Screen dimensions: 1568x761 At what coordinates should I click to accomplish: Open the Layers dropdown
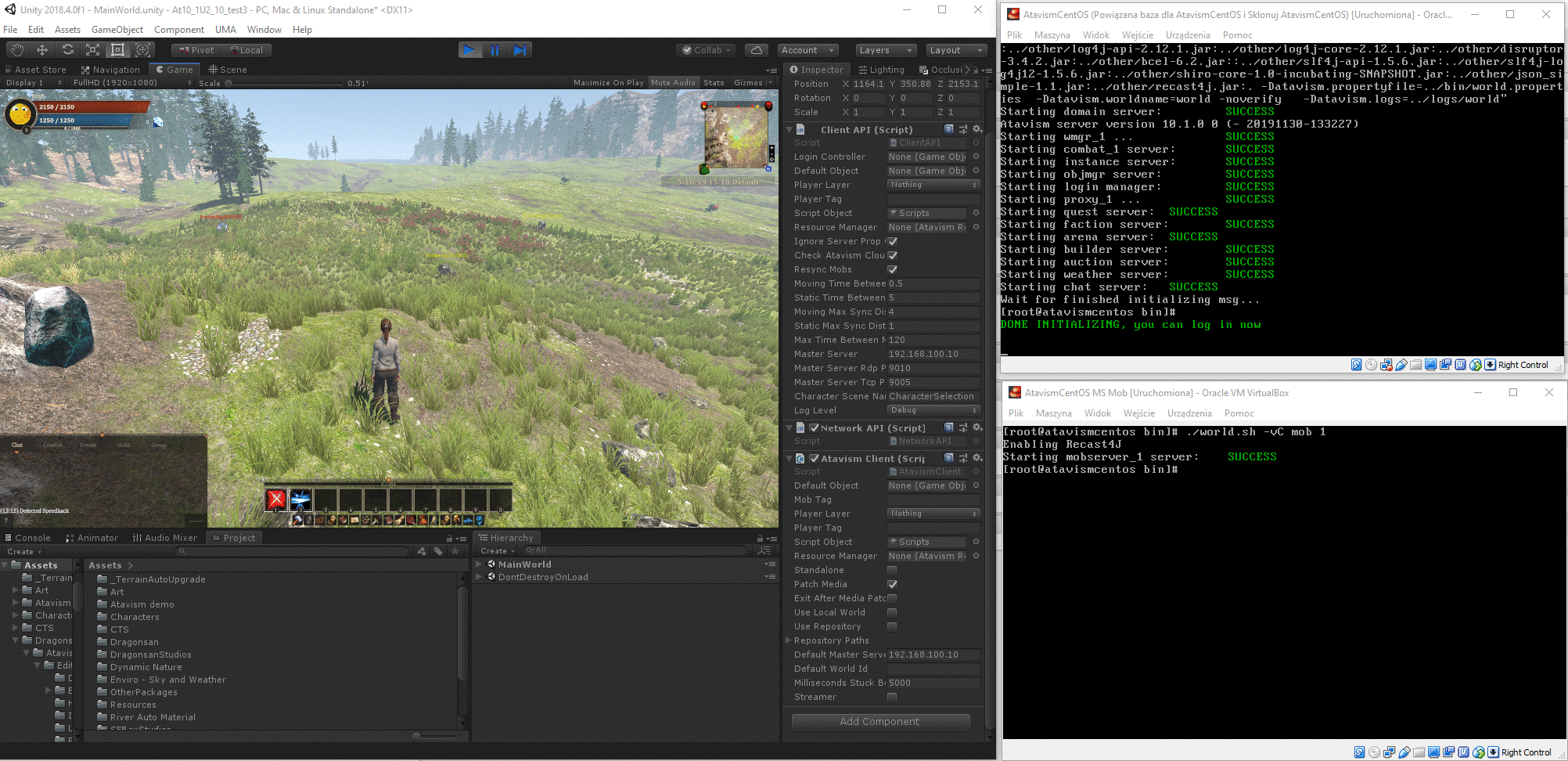[885, 50]
